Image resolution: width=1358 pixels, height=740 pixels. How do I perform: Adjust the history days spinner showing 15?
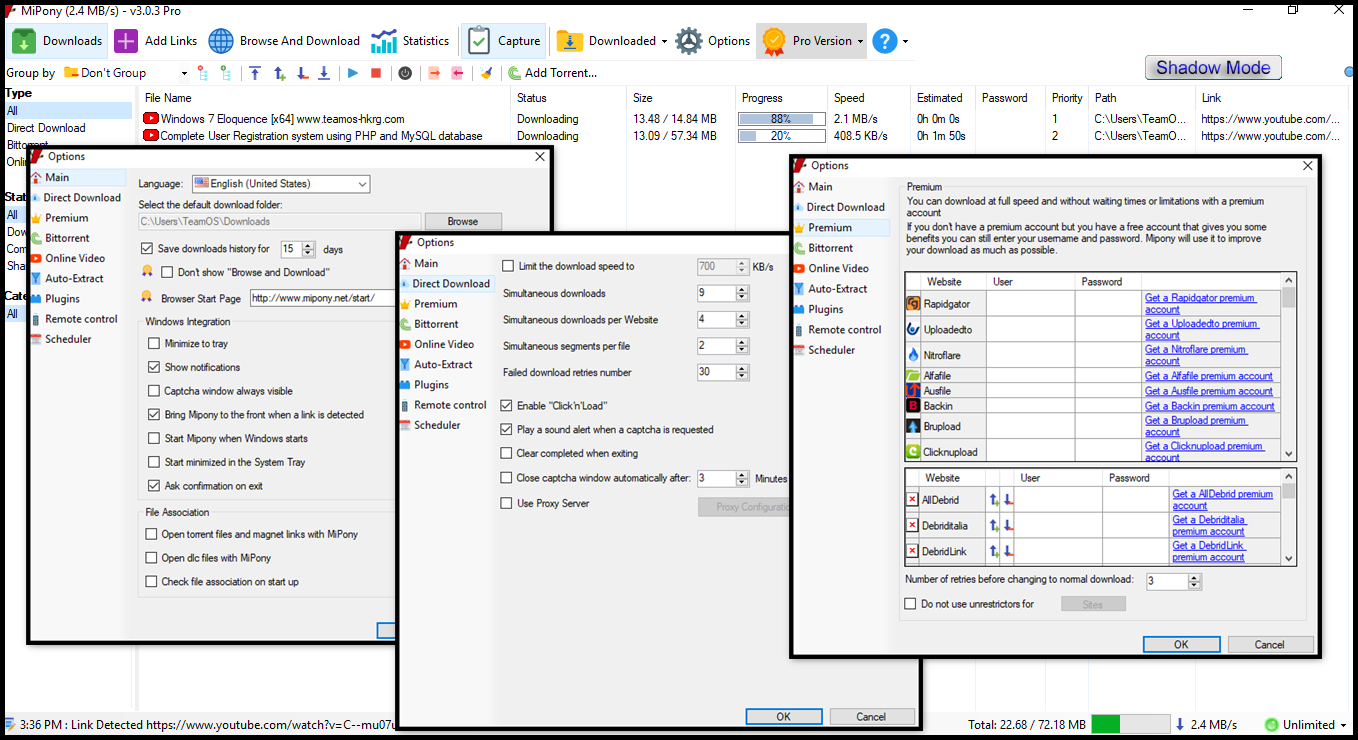tap(308, 249)
